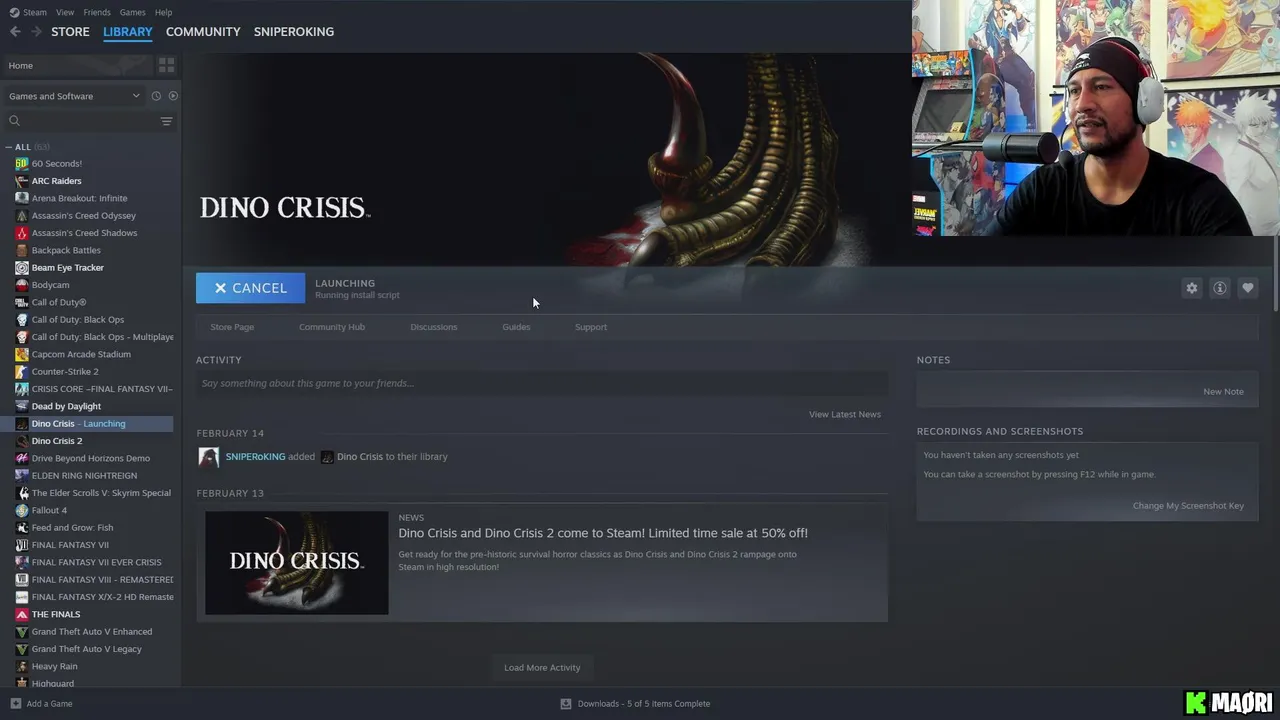Click Load More Activity button
Screen dimensions: 1280x720
[542, 667]
